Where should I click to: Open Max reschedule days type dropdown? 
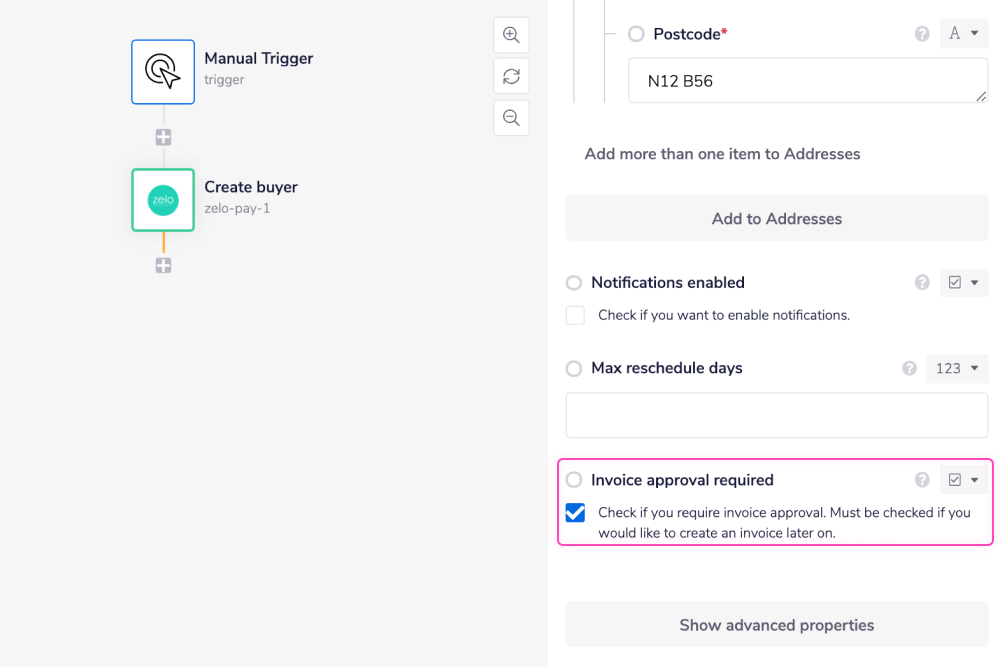point(957,368)
